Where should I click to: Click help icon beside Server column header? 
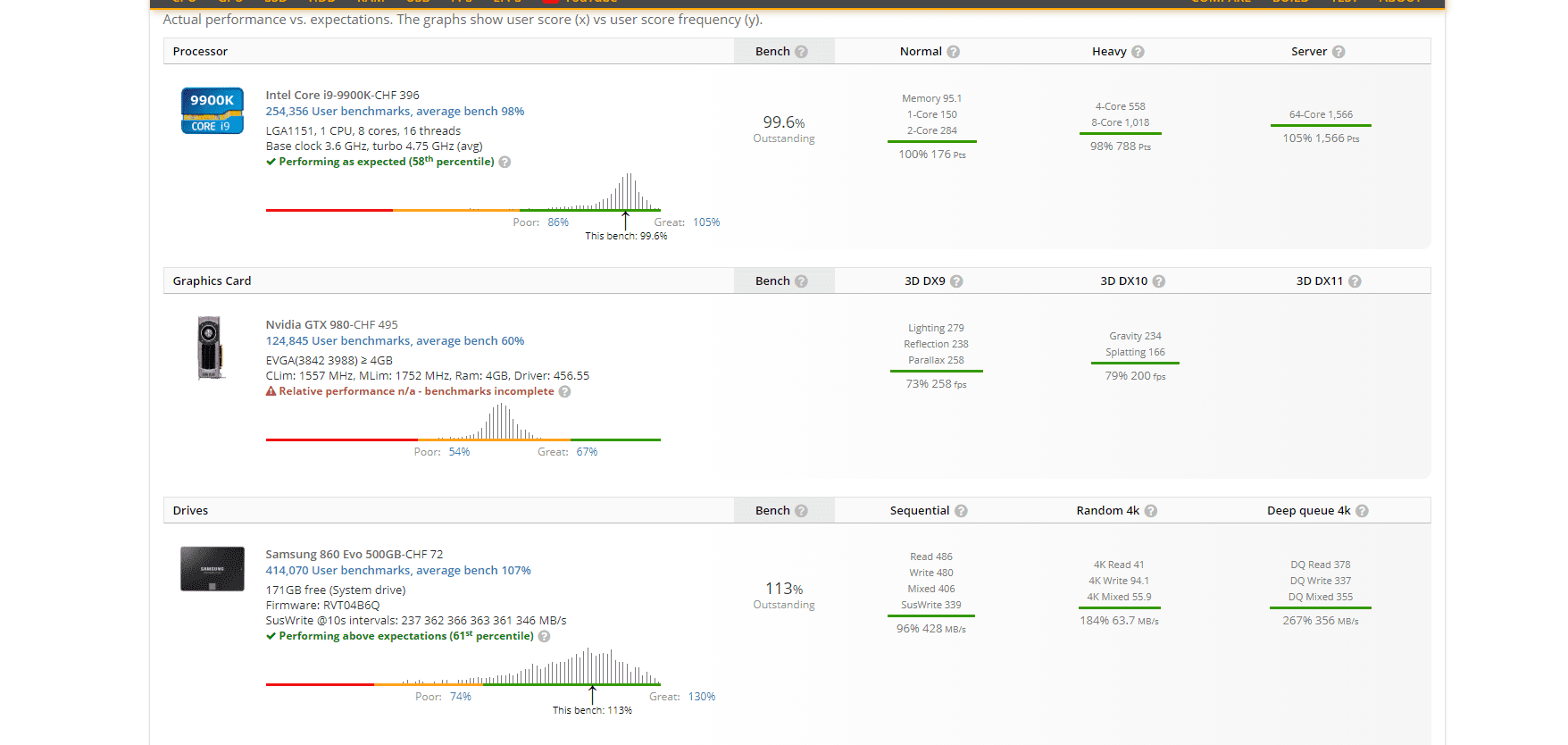[1339, 52]
